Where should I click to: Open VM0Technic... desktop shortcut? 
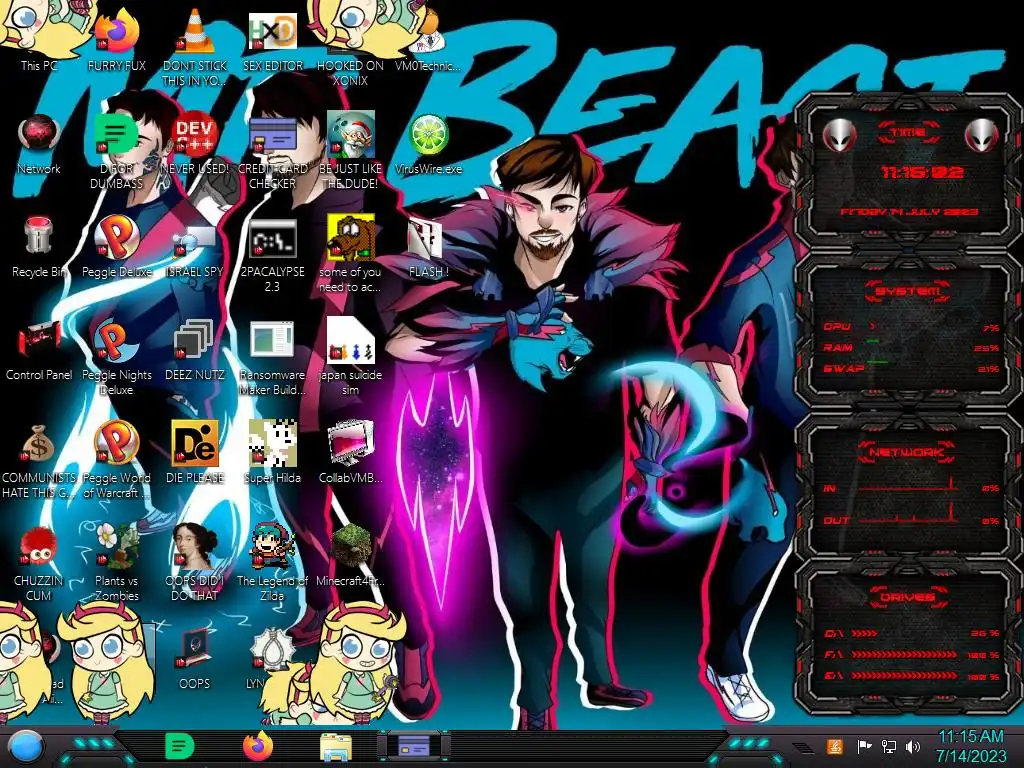click(428, 40)
